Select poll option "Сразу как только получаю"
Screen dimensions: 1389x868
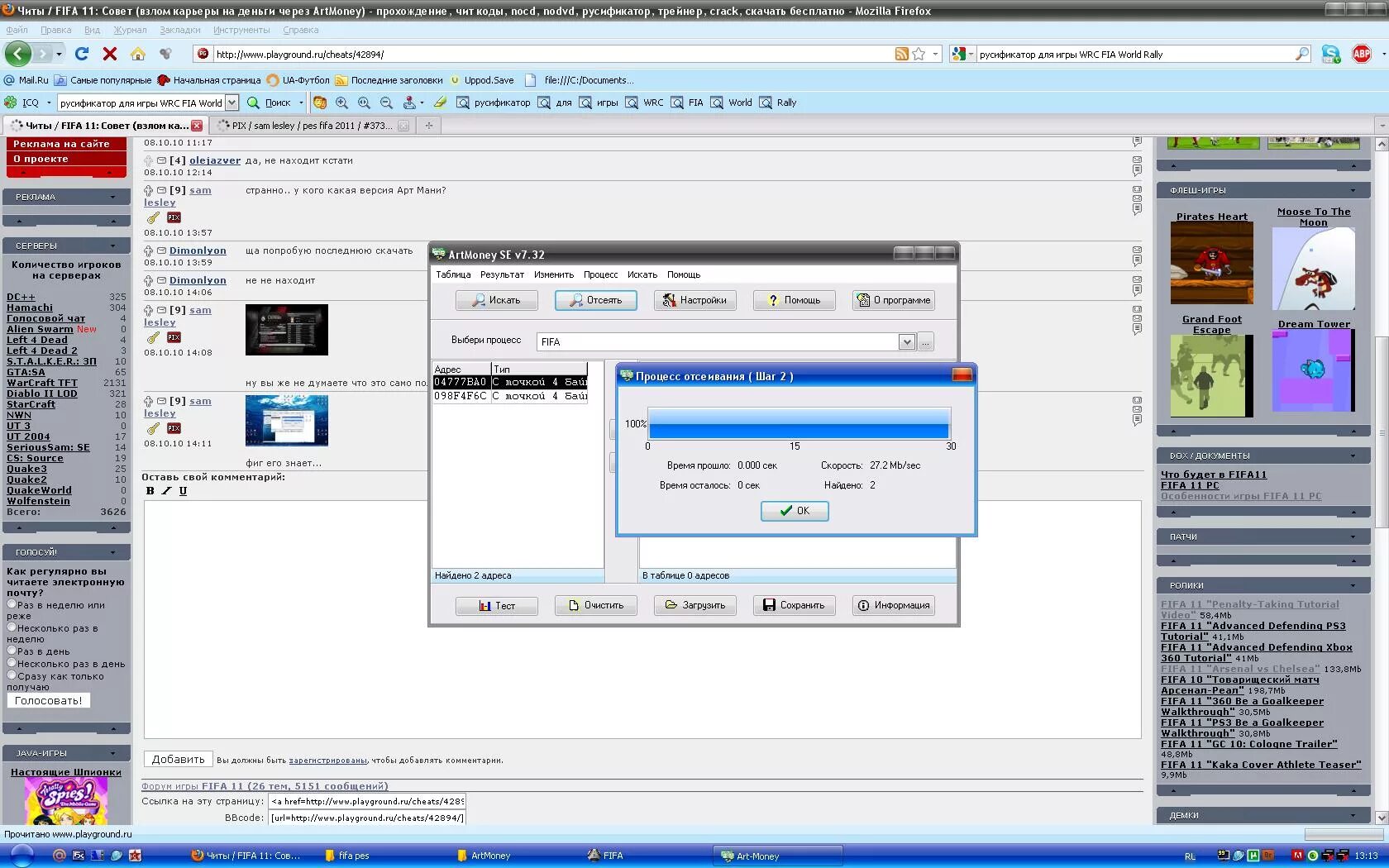pyautogui.click(x=12, y=675)
